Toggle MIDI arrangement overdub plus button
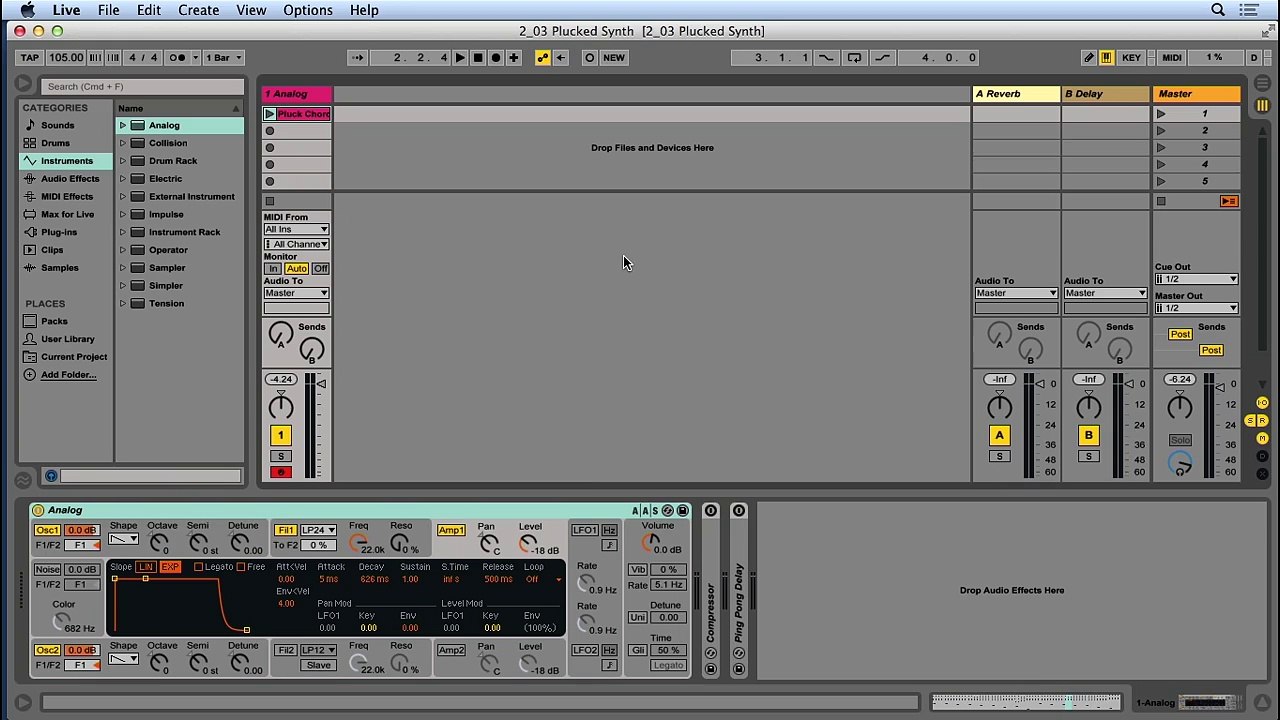 513,57
